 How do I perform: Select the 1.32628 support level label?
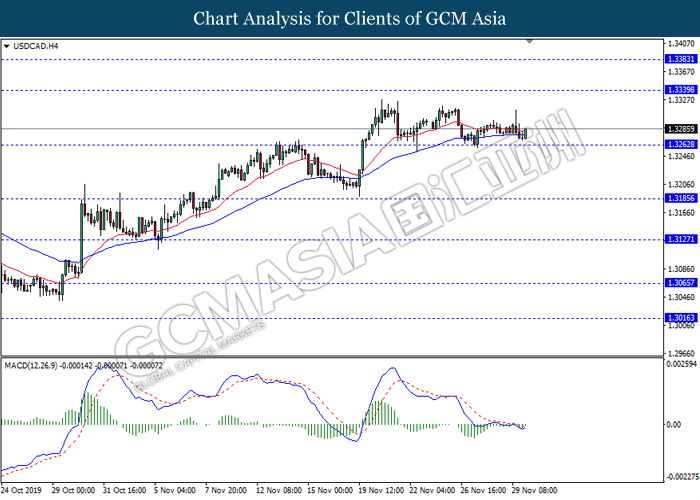pos(681,145)
